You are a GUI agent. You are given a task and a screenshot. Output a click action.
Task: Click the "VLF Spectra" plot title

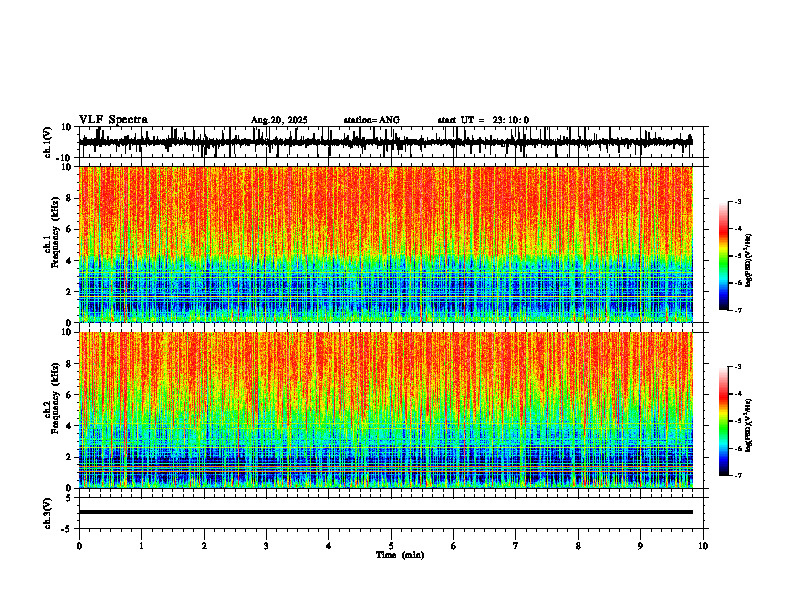click(x=113, y=120)
